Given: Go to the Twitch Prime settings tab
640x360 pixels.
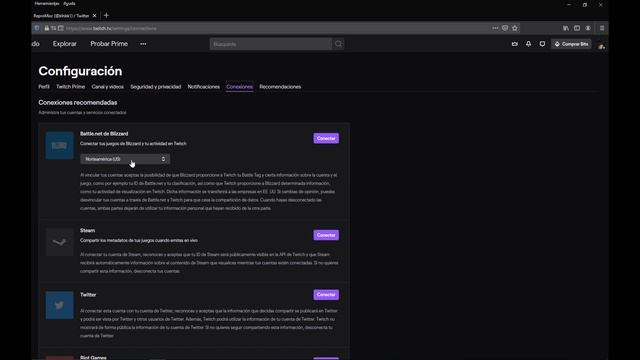Looking at the screenshot, I should point(71,87).
